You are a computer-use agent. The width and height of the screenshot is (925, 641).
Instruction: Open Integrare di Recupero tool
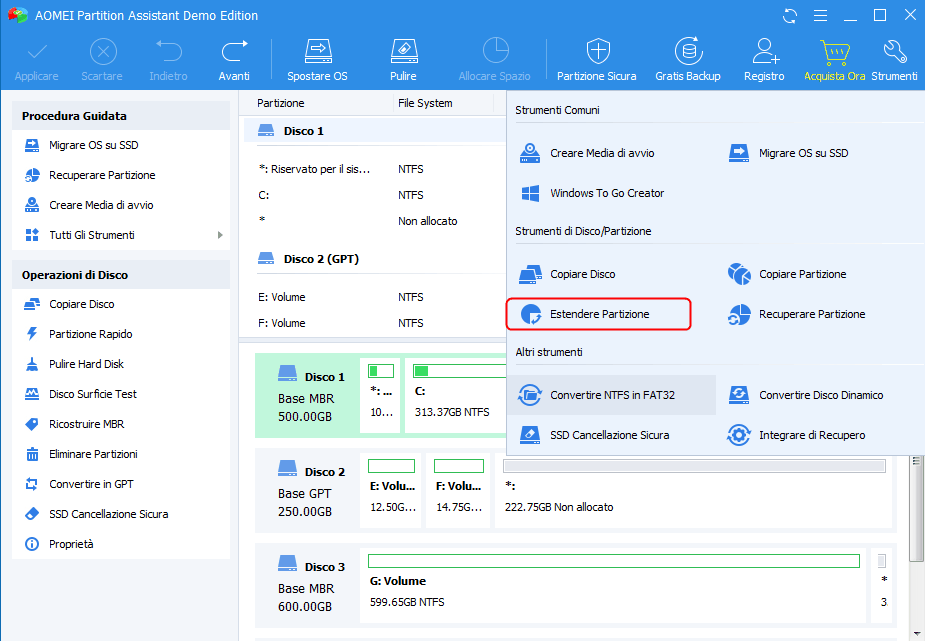tap(796, 435)
